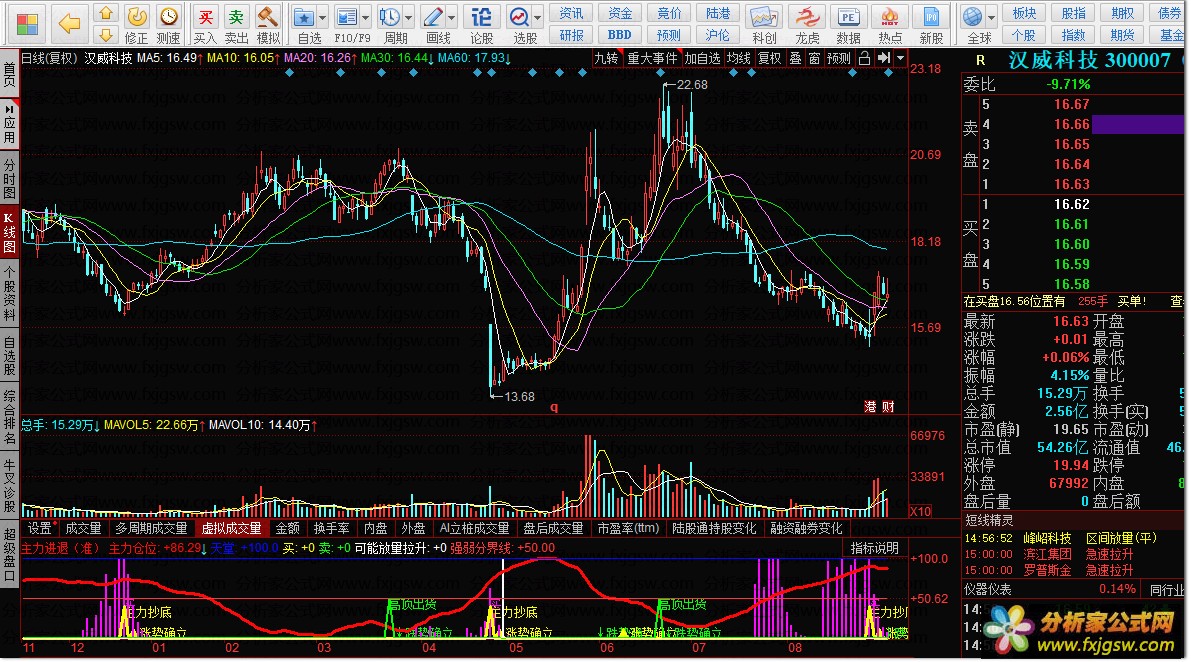Open the 设置 indicator settings tab
The width and height of the screenshot is (1191, 662).
[40, 528]
